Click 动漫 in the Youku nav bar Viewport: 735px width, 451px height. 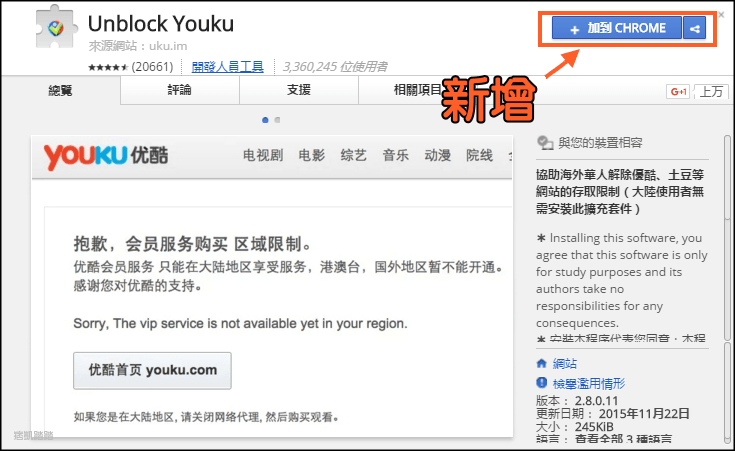437,155
